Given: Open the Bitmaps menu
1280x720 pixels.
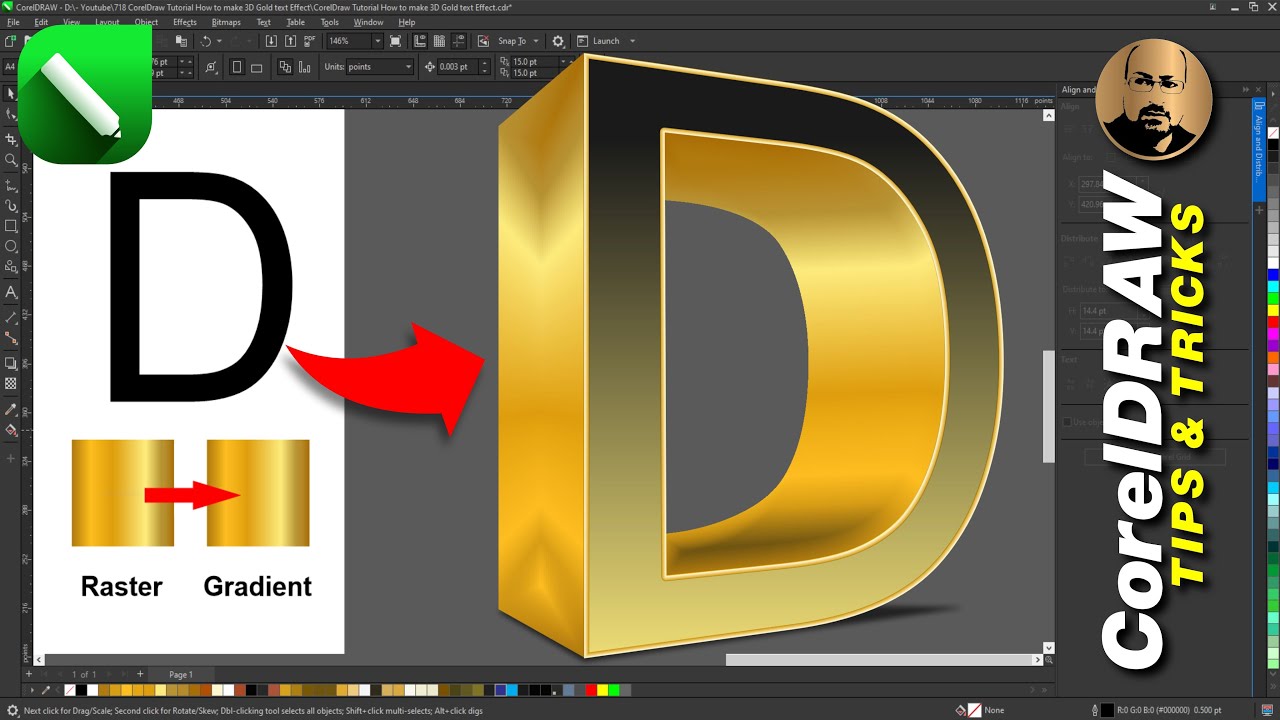Looking at the screenshot, I should 226,22.
